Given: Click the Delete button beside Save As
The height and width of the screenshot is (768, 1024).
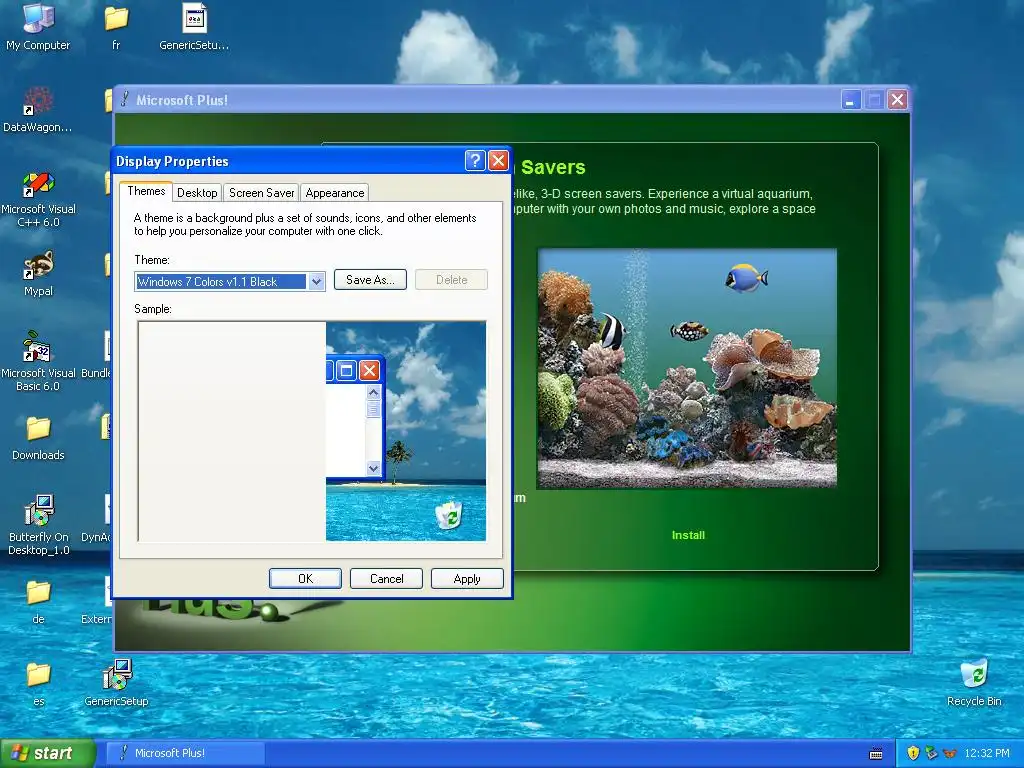Looking at the screenshot, I should coord(451,280).
